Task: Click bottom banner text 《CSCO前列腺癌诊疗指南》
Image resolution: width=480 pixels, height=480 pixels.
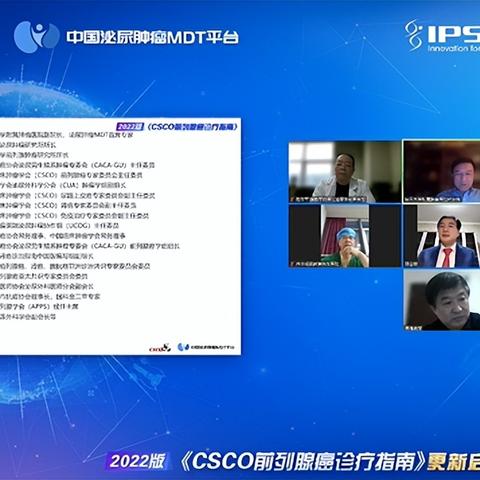Action: (303, 462)
